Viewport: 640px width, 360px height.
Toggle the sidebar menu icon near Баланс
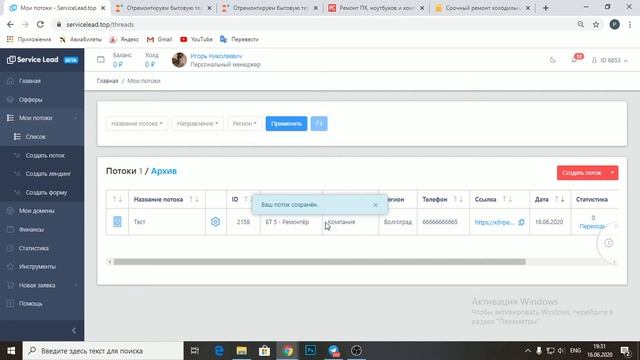101,60
